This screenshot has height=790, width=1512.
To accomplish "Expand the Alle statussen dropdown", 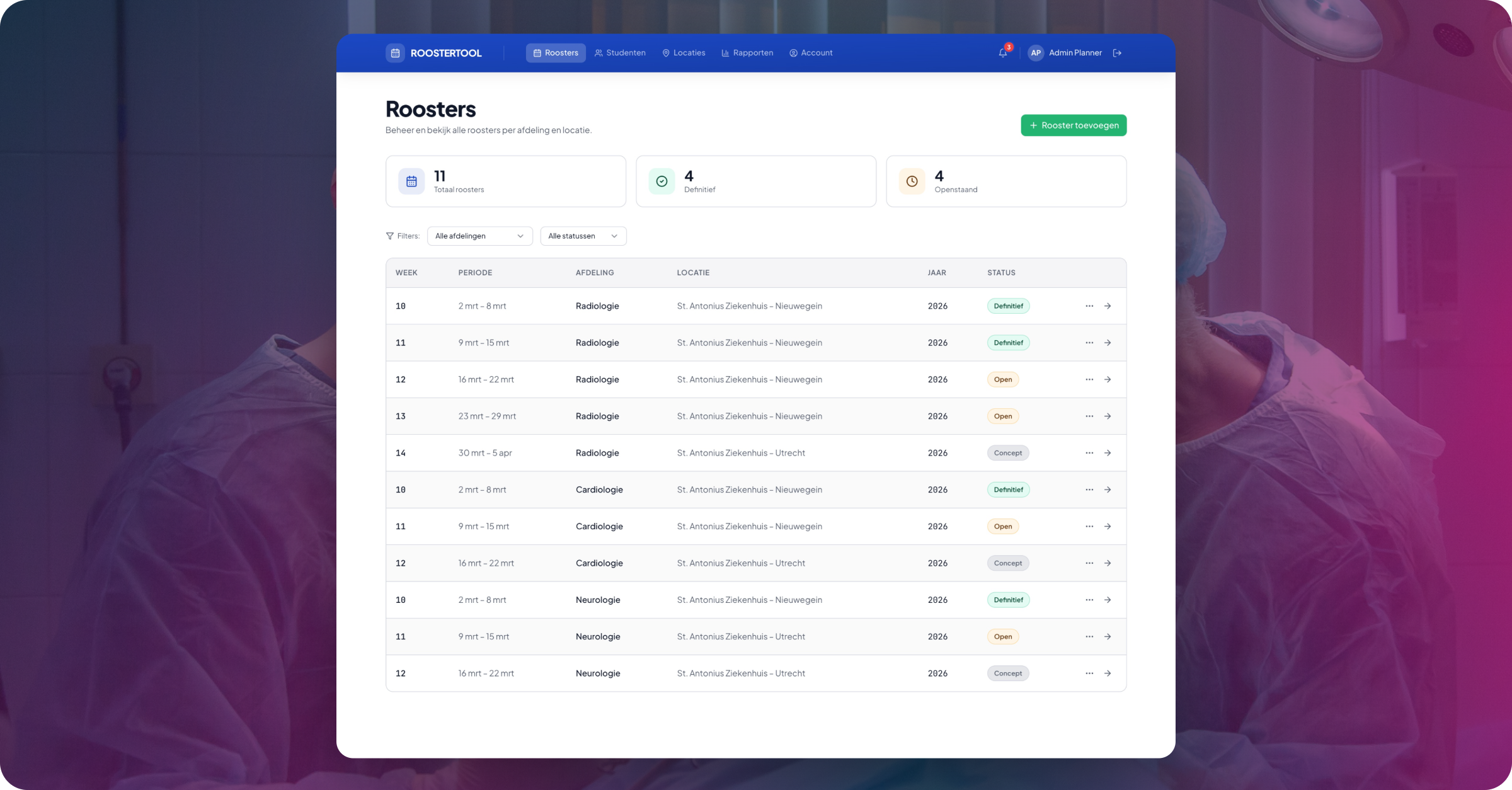I will point(583,236).
